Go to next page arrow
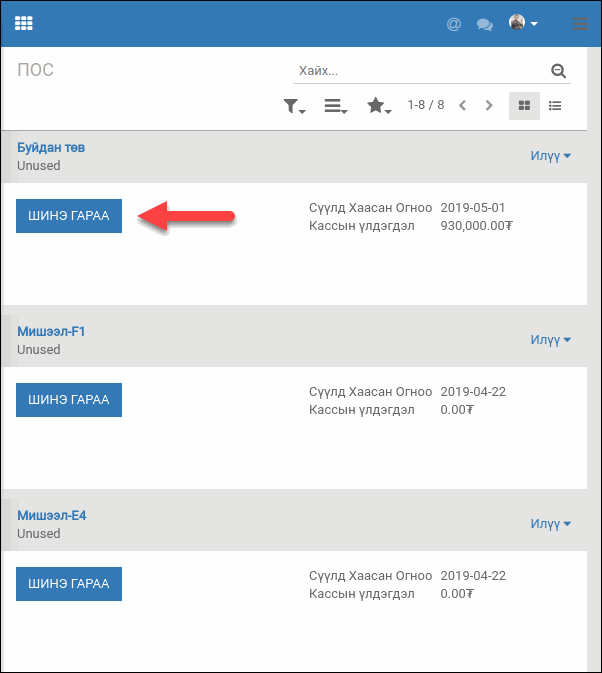602x673 pixels. (x=489, y=105)
